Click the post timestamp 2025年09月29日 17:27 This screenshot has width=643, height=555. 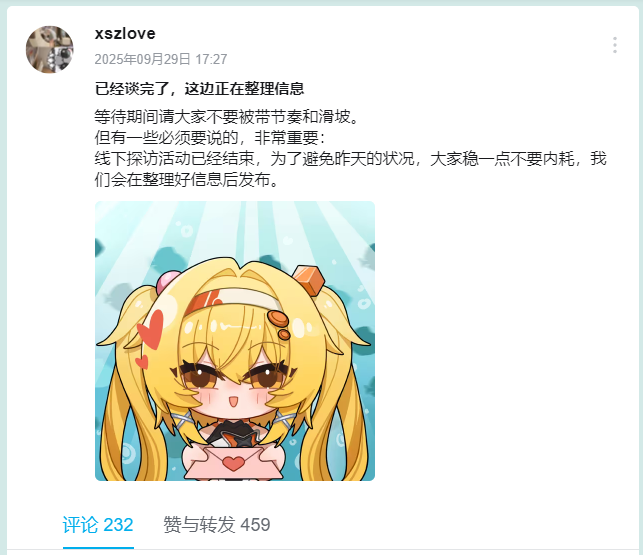pos(161,59)
